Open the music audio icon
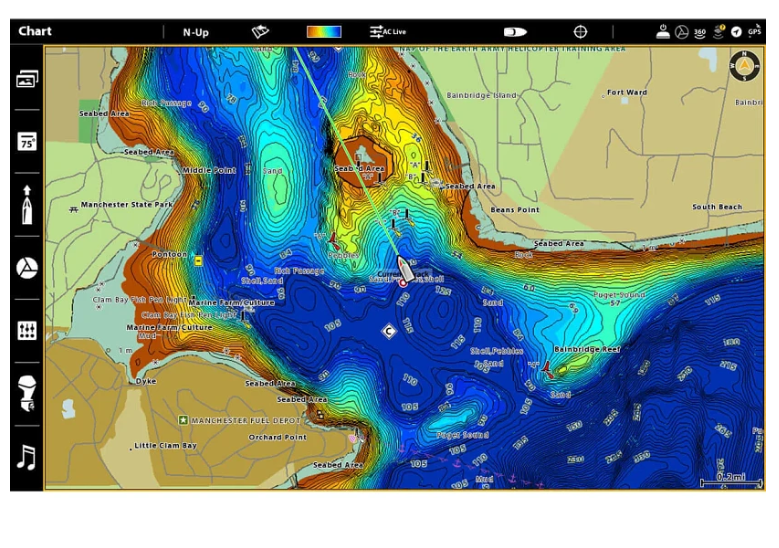The width and height of the screenshot is (779, 548). [x=27, y=457]
